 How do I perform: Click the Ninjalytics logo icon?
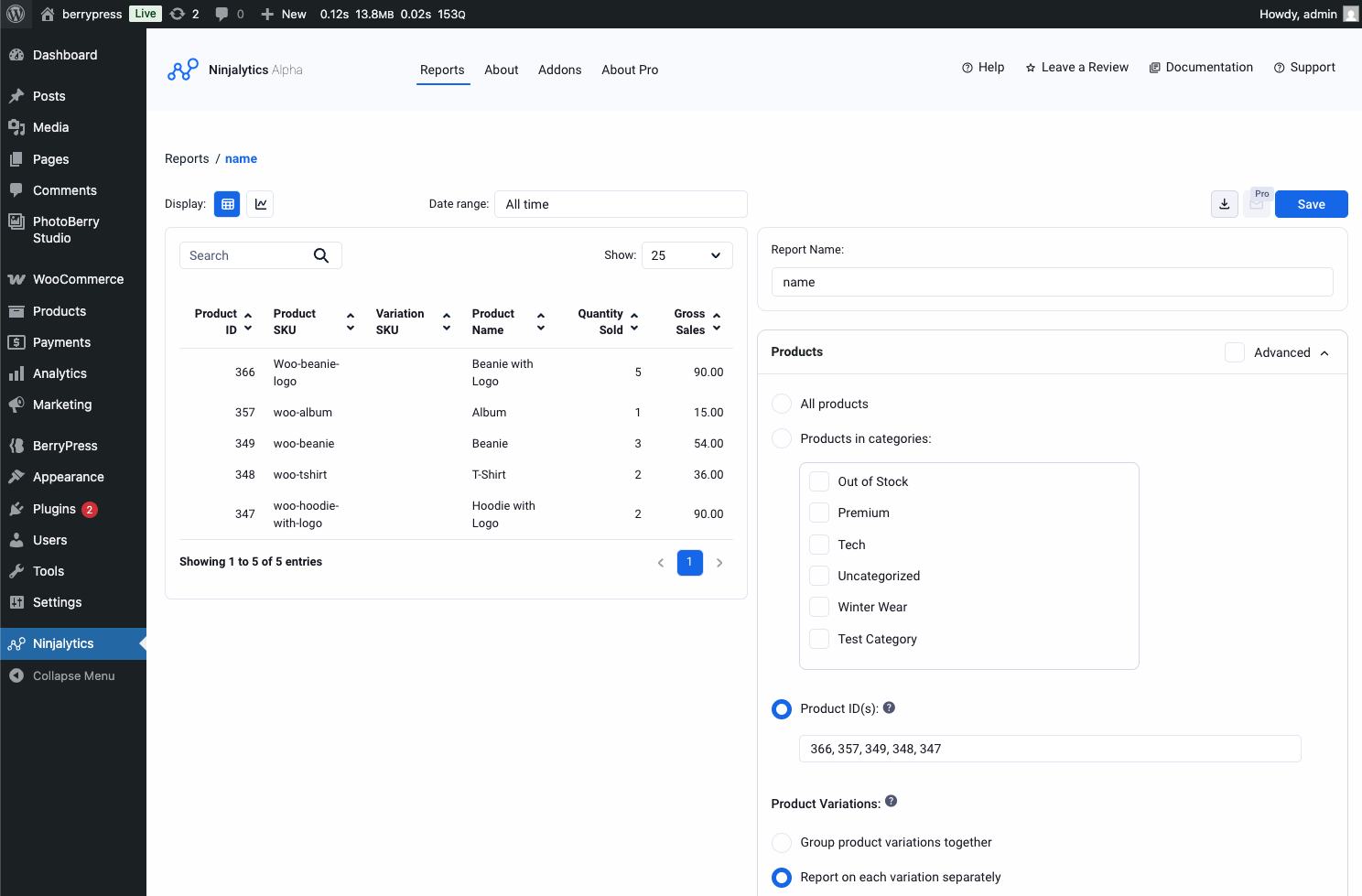182,69
